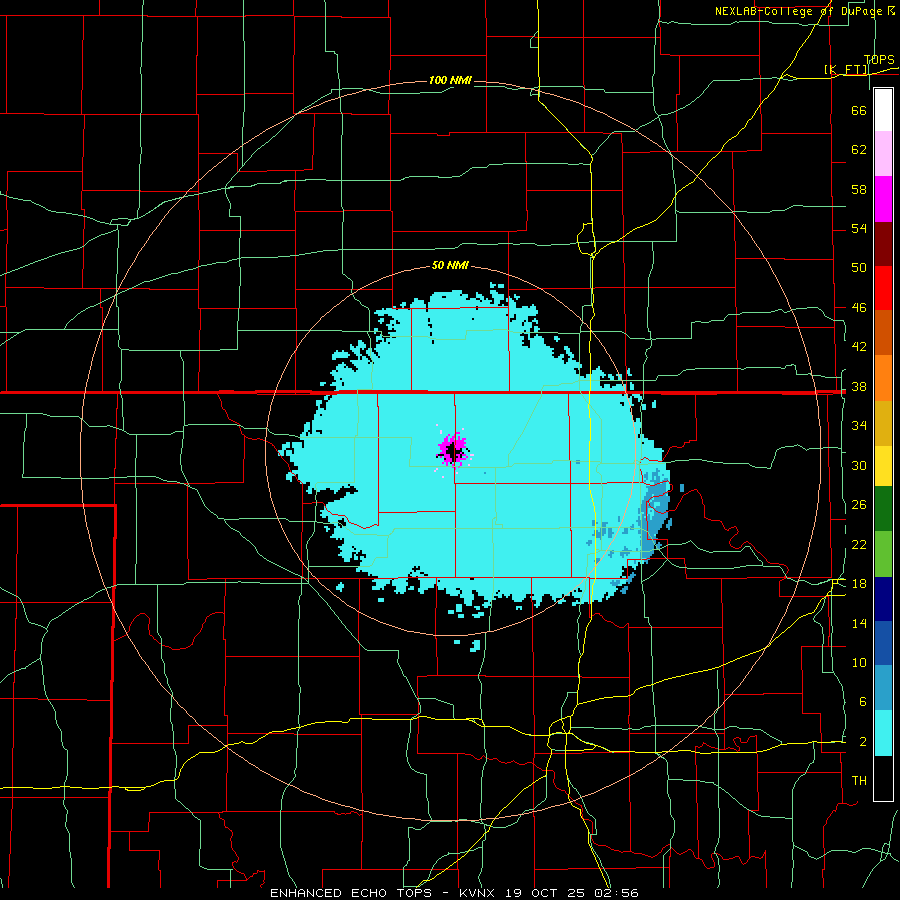
Task: Click the "2" legend value
Action: click(x=862, y=742)
